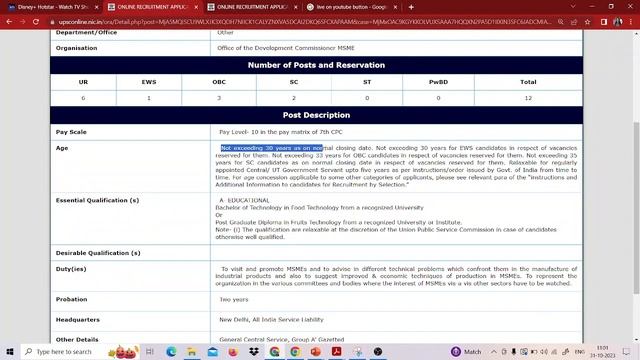The width and height of the screenshot is (640, 360).
Task: Reload the page with the refresh icon
Action: click(x=36, y=22)
